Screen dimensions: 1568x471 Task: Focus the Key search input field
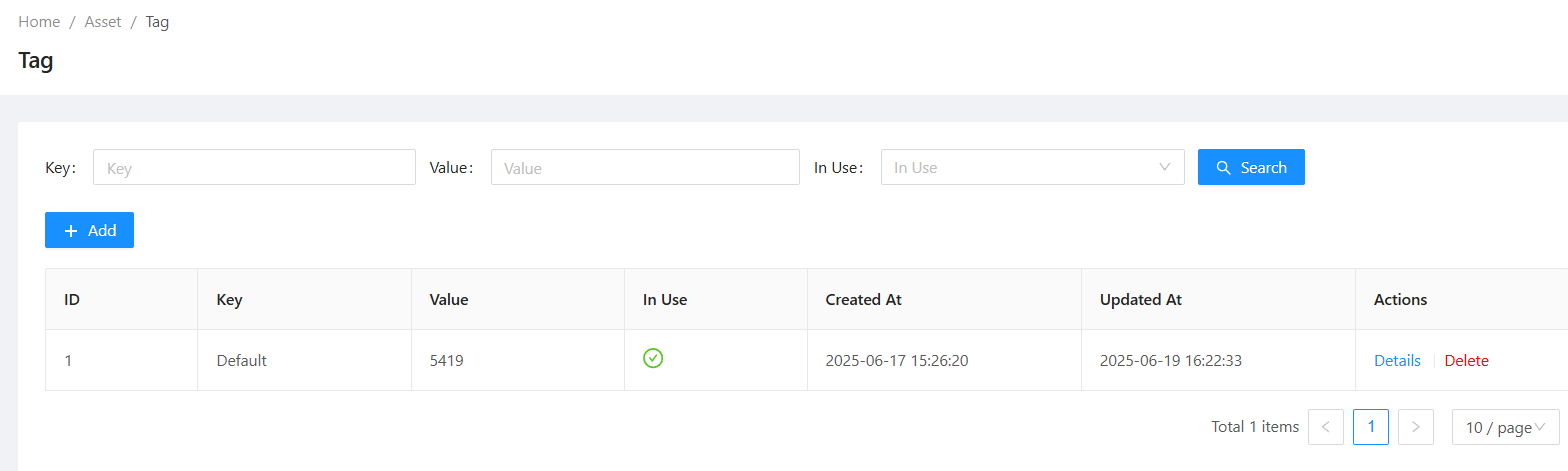[x=254, y=168]
